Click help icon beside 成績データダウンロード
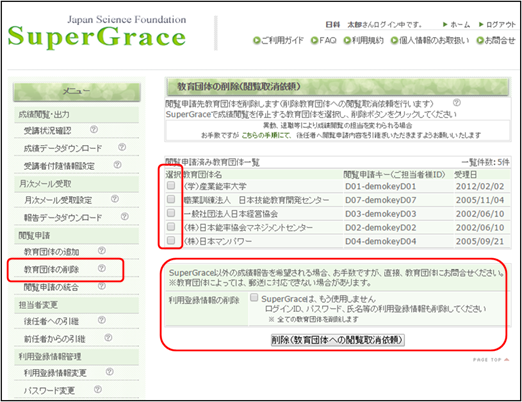 [122, 147]
